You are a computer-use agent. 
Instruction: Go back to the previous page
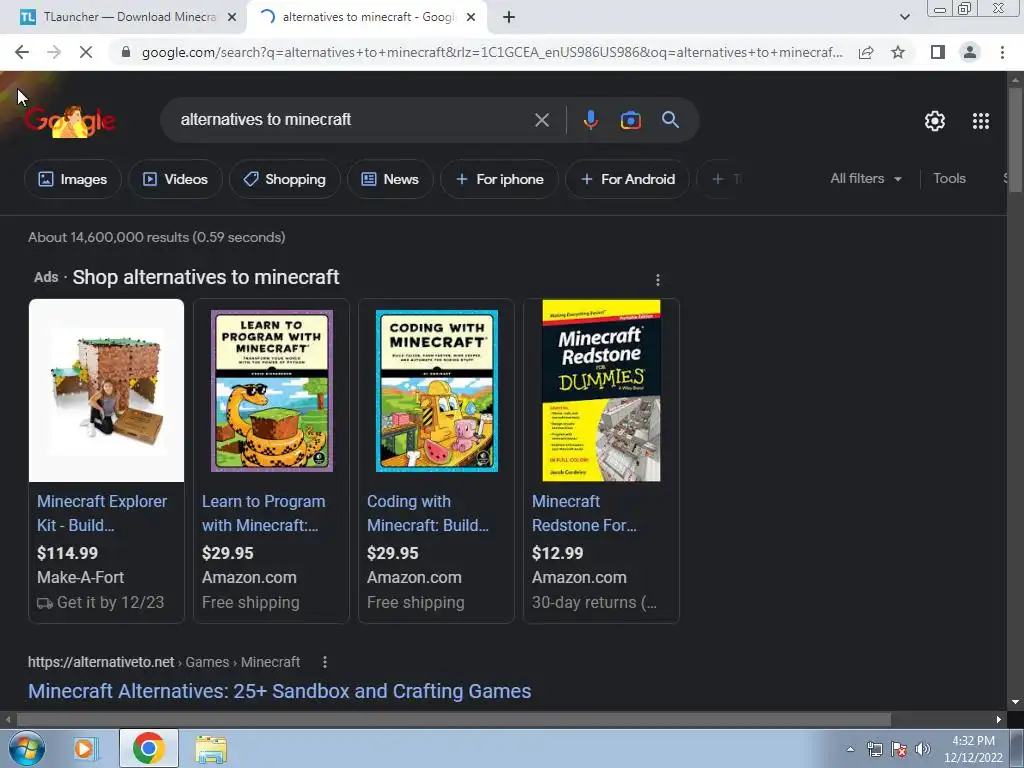(x=22, y=52)
